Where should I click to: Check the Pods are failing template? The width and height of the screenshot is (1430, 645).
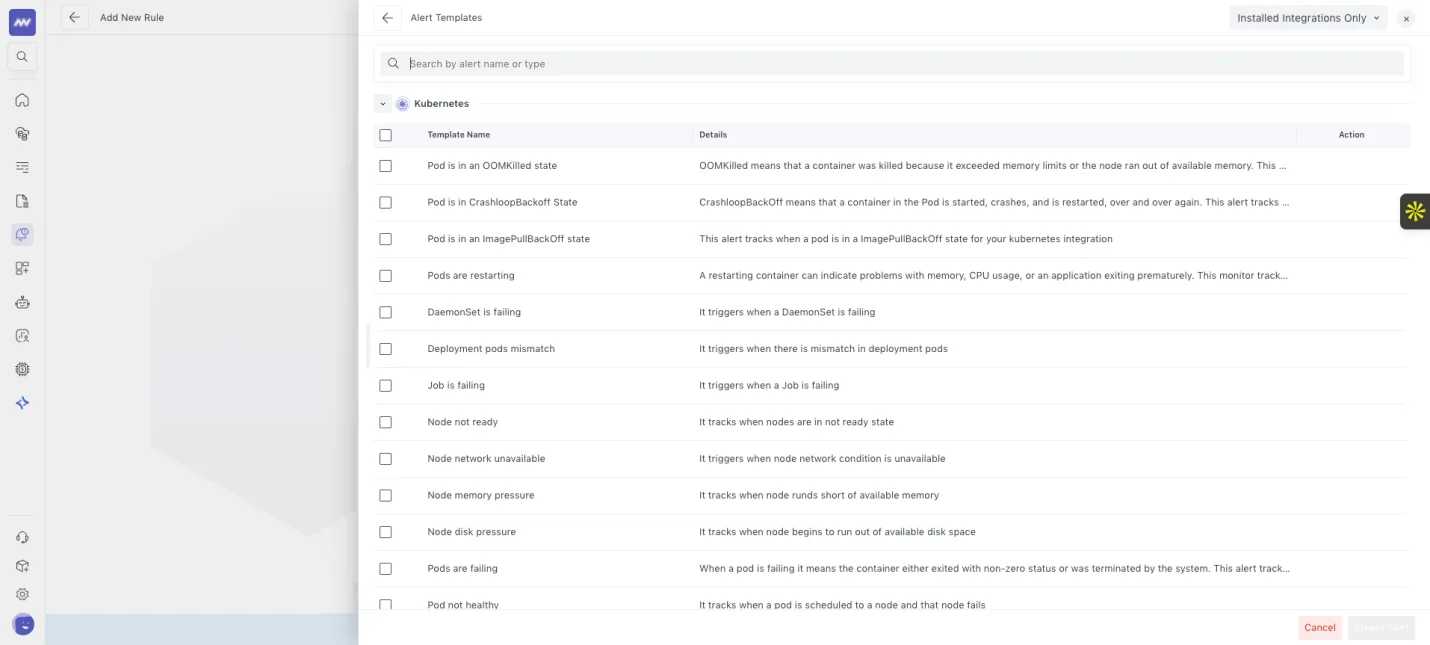click(385, 568)
